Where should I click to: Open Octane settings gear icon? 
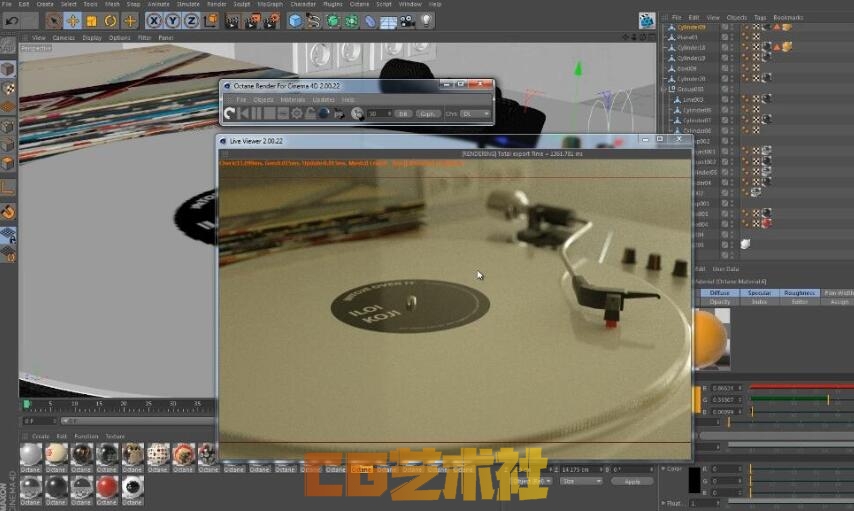click(297, 113)
